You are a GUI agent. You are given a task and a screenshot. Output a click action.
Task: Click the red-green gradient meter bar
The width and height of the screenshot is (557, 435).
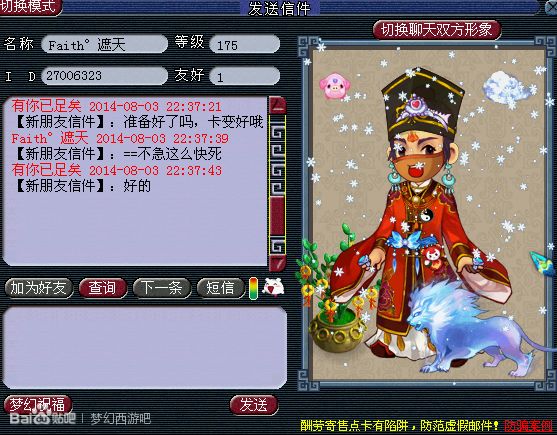point(253,288)
